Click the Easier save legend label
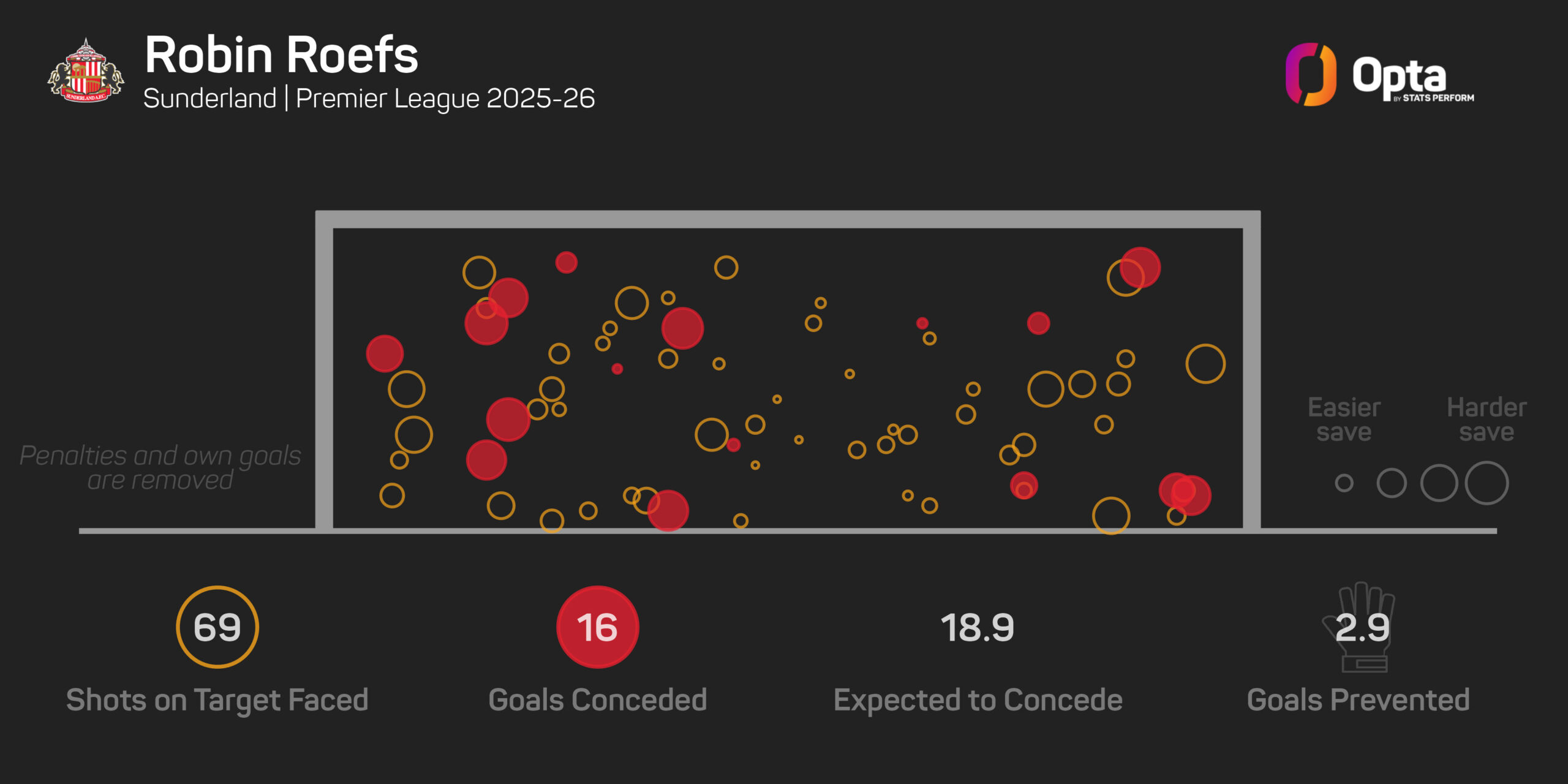 point(1344,420)
